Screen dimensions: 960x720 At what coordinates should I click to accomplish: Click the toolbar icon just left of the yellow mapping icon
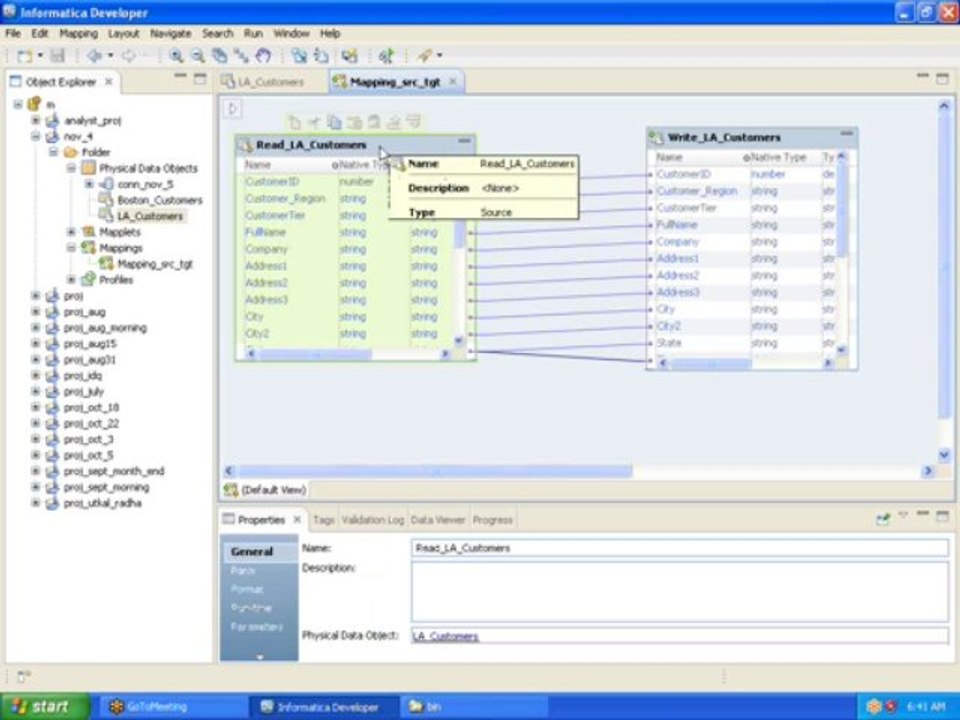pyautogui.click(x=321, y=56)
